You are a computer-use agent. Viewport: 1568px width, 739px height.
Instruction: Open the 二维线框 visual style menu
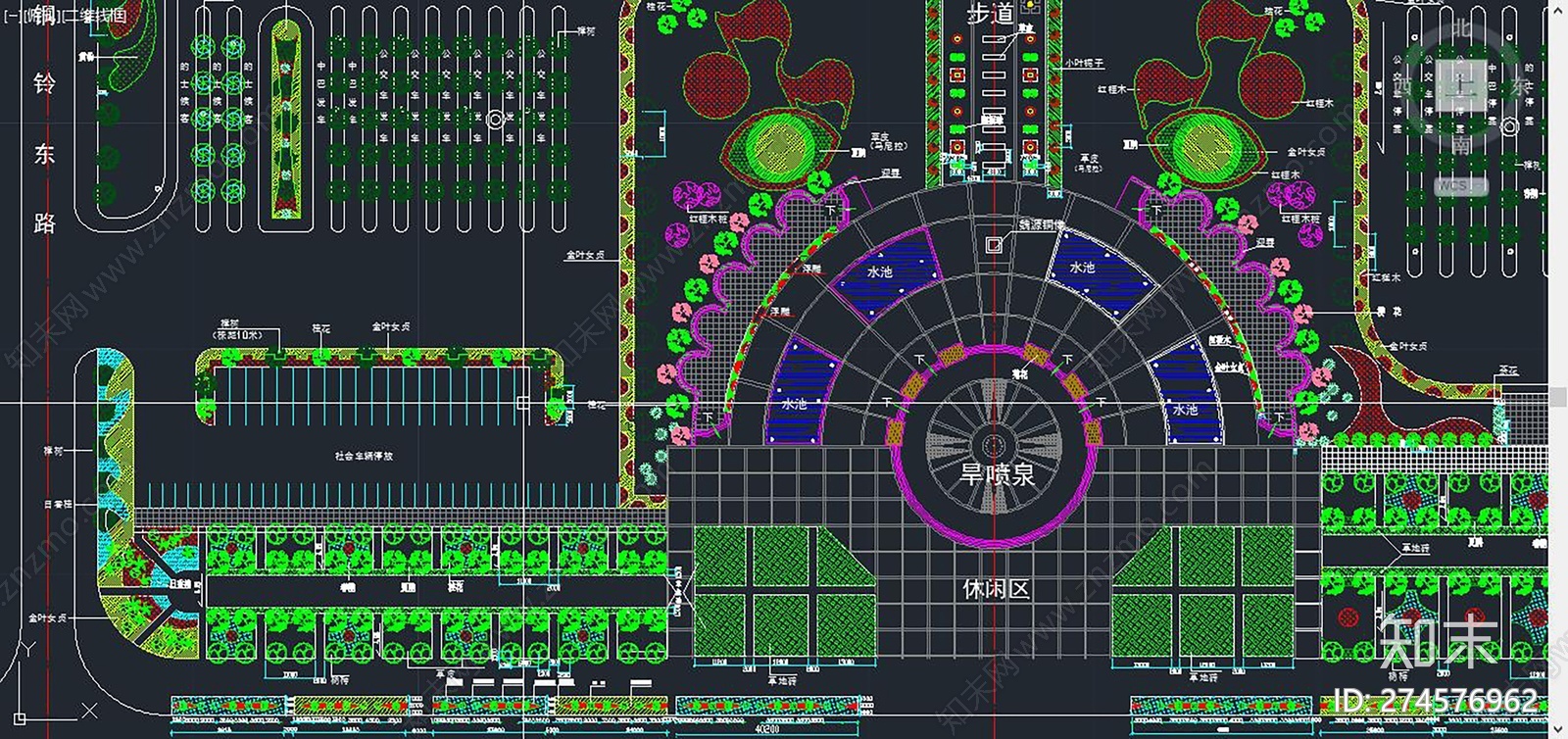94,16
